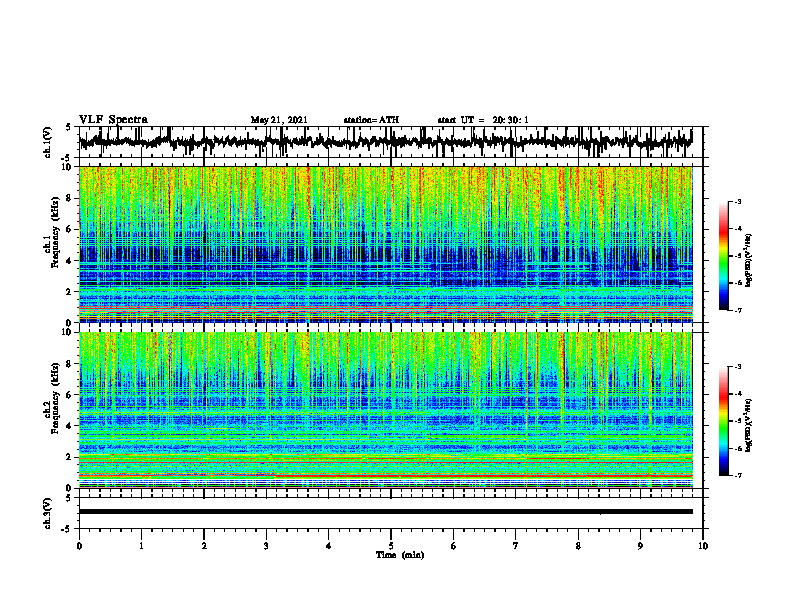
Task: Click the "4" kHz tick on ch.2 frequency axis
Action: pyautogui.click(x=70, y=426)
